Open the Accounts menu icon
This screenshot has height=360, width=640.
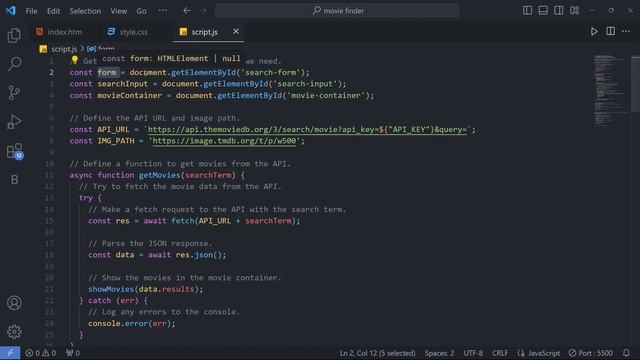click(x=14, y=303)
